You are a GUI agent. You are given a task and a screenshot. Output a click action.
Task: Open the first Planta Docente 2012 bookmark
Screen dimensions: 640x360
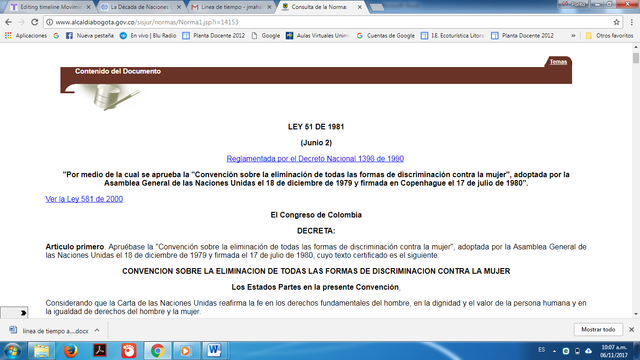(214, 36)
